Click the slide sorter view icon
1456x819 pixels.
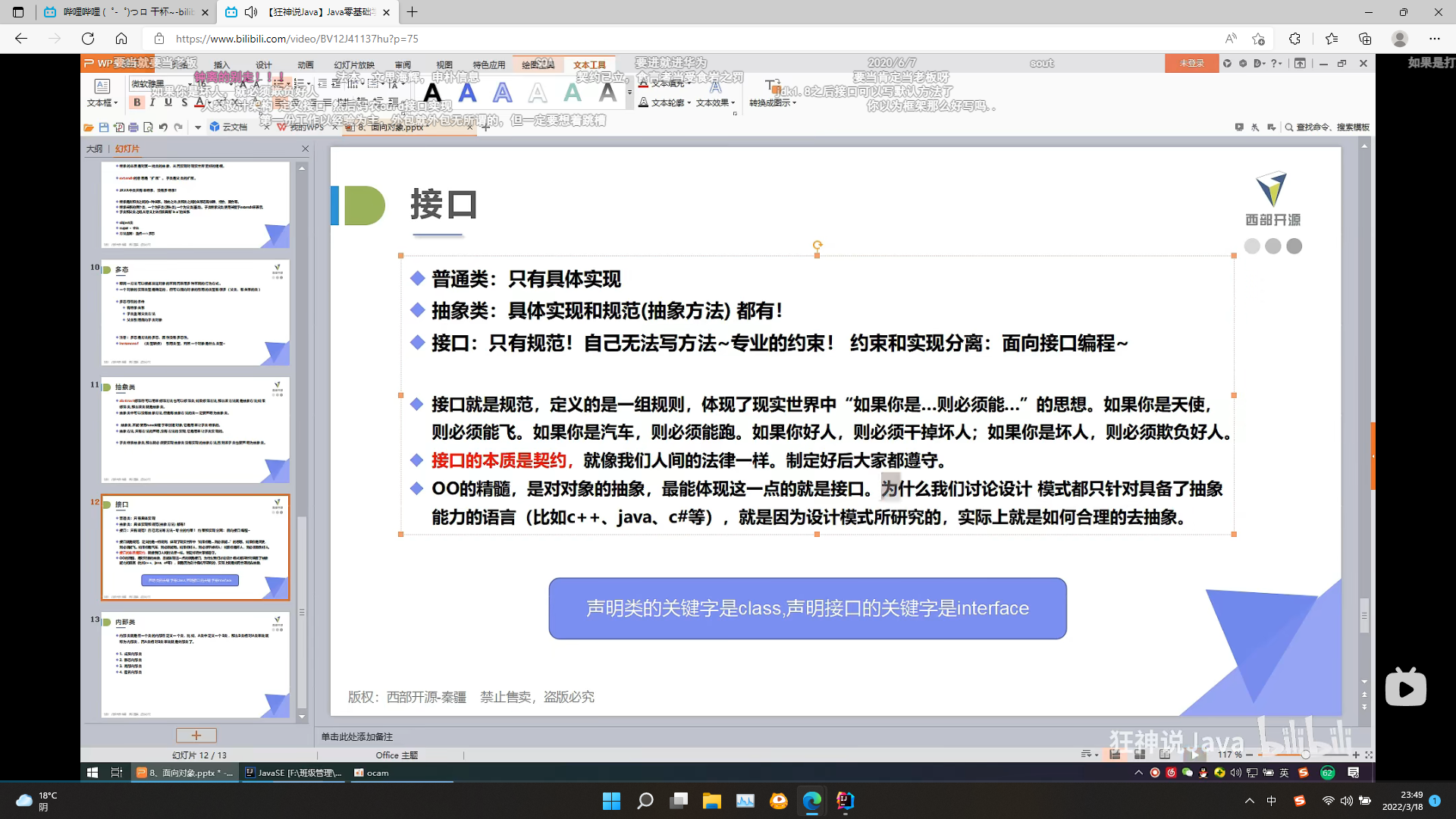[x=1140, y=755]
